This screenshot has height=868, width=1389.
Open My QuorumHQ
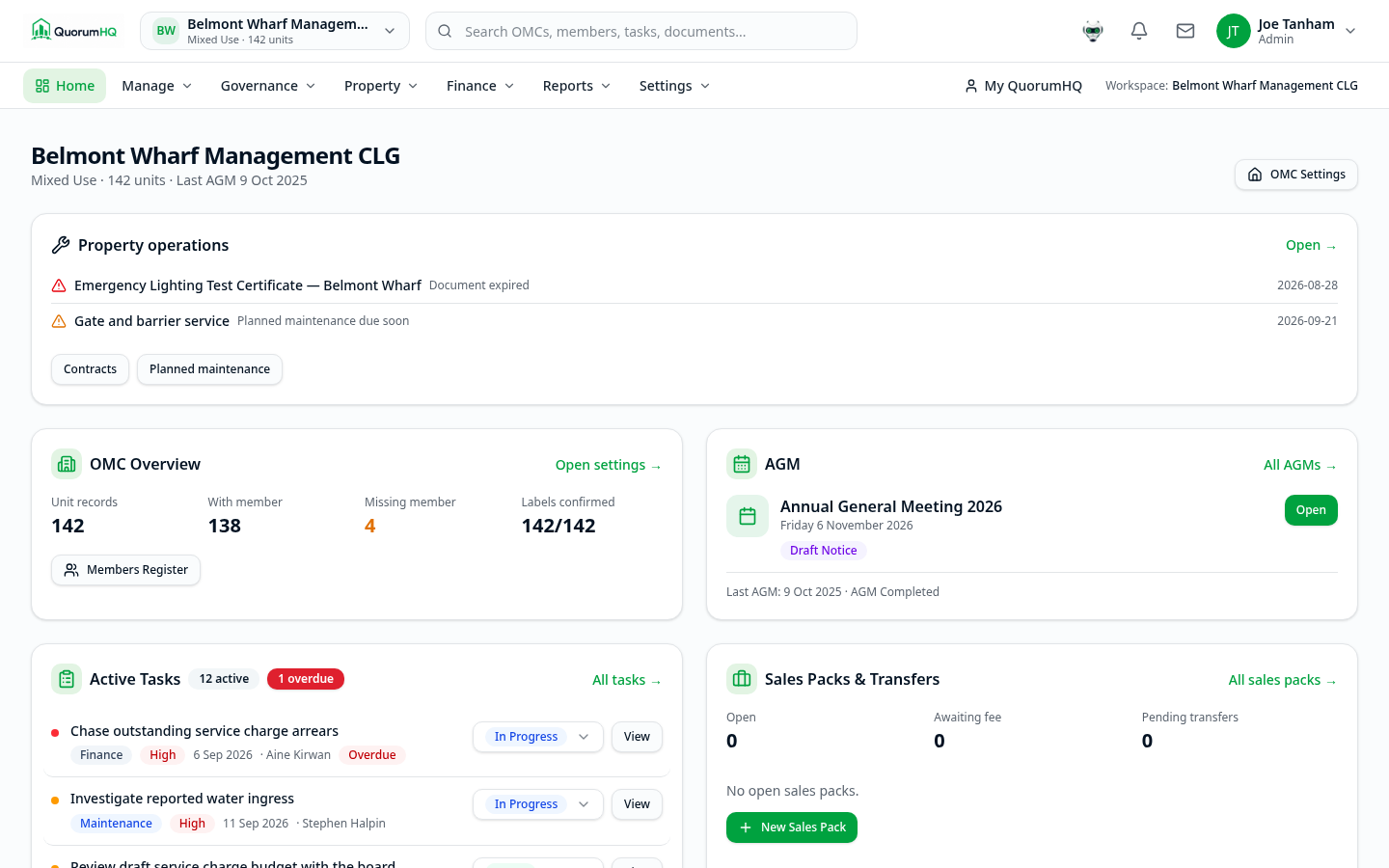1023,86
